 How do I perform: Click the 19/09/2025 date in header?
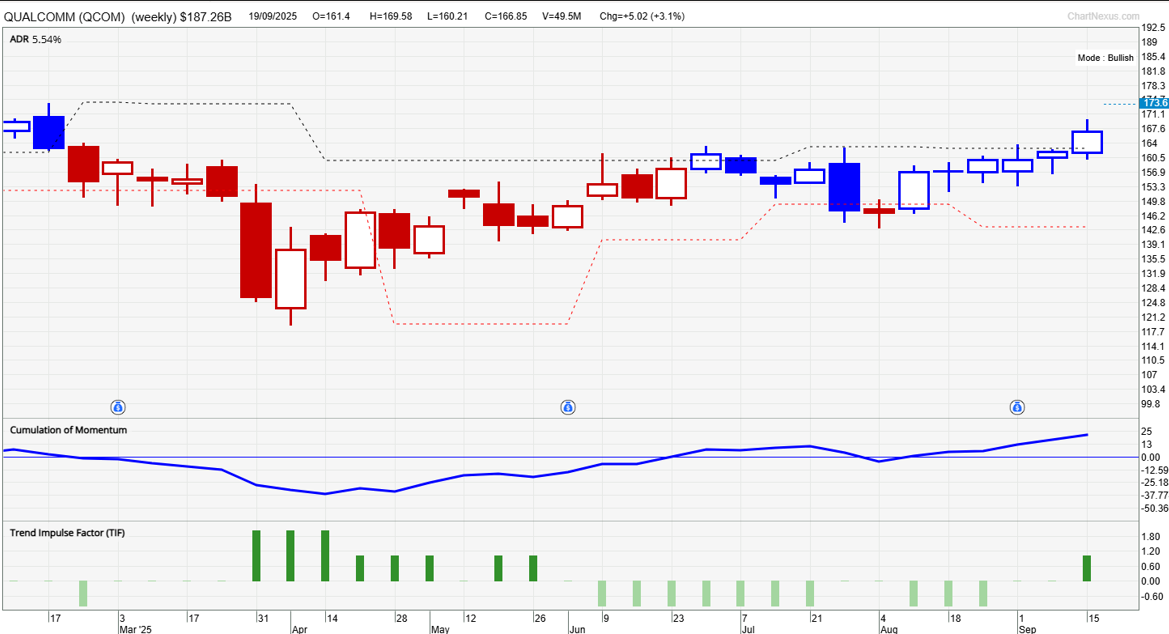[x=275, y=17]
